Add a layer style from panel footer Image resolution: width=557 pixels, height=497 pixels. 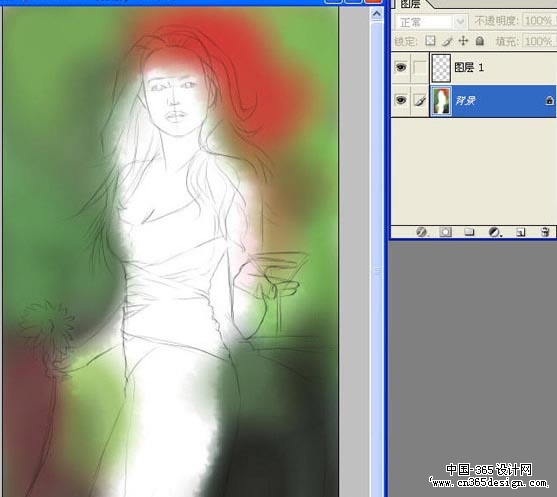point(422,232)
